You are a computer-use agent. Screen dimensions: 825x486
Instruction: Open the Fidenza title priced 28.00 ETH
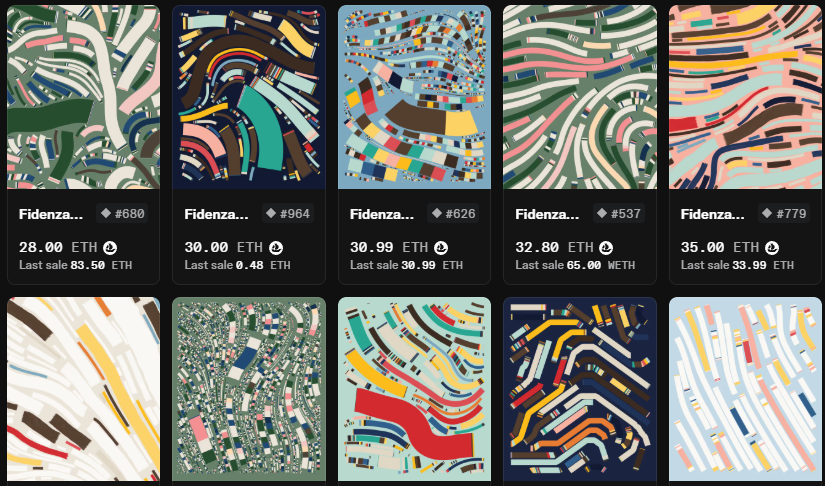[51, 214]
